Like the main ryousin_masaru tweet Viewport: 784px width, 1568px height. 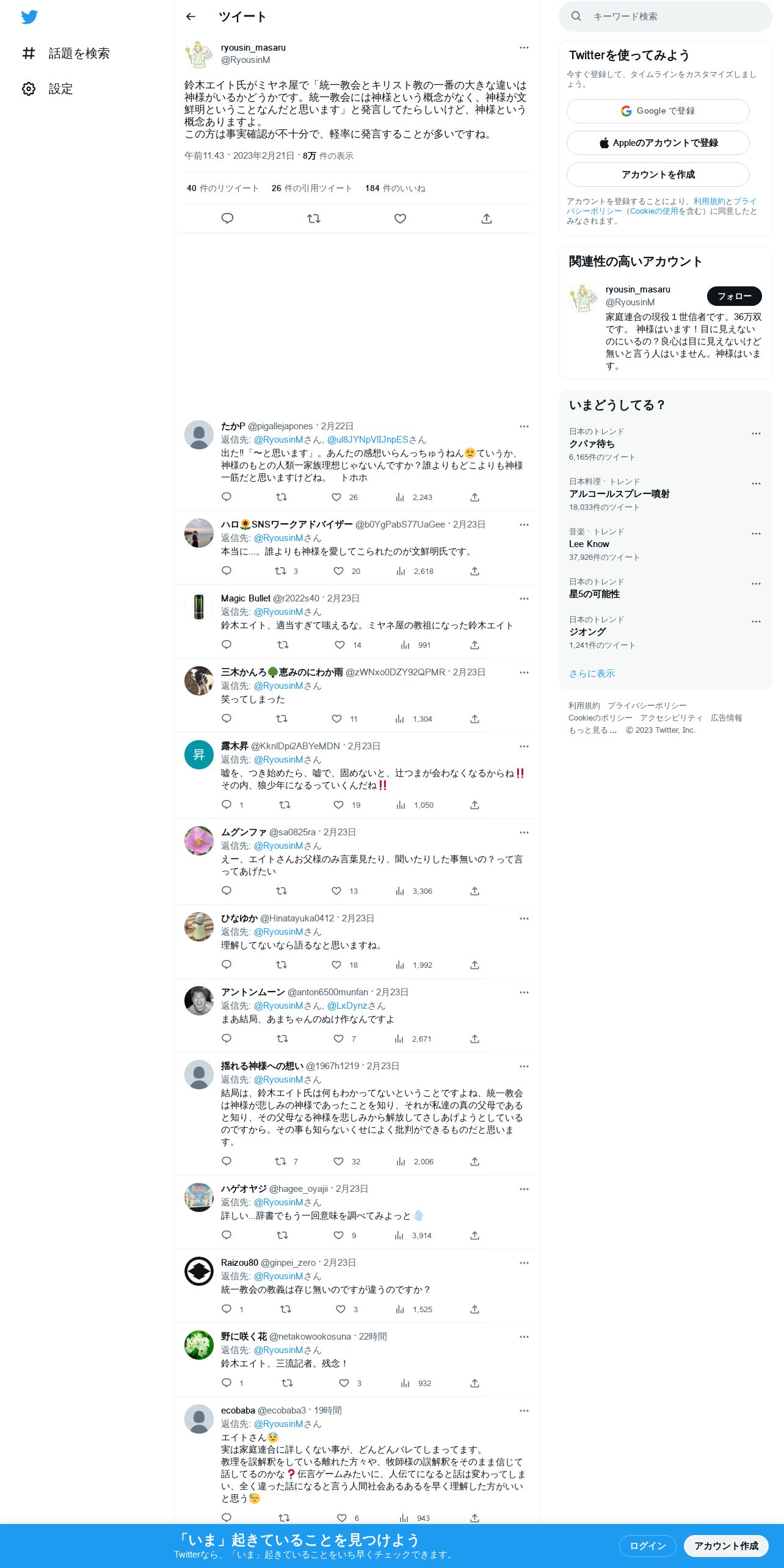[400, 219]
